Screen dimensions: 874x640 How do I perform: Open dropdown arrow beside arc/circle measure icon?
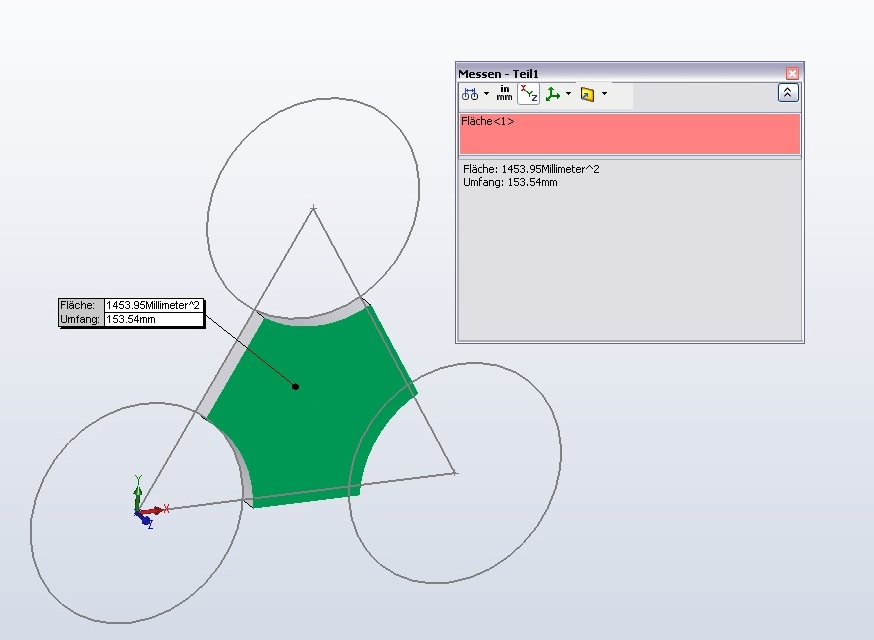click(487, 94)
